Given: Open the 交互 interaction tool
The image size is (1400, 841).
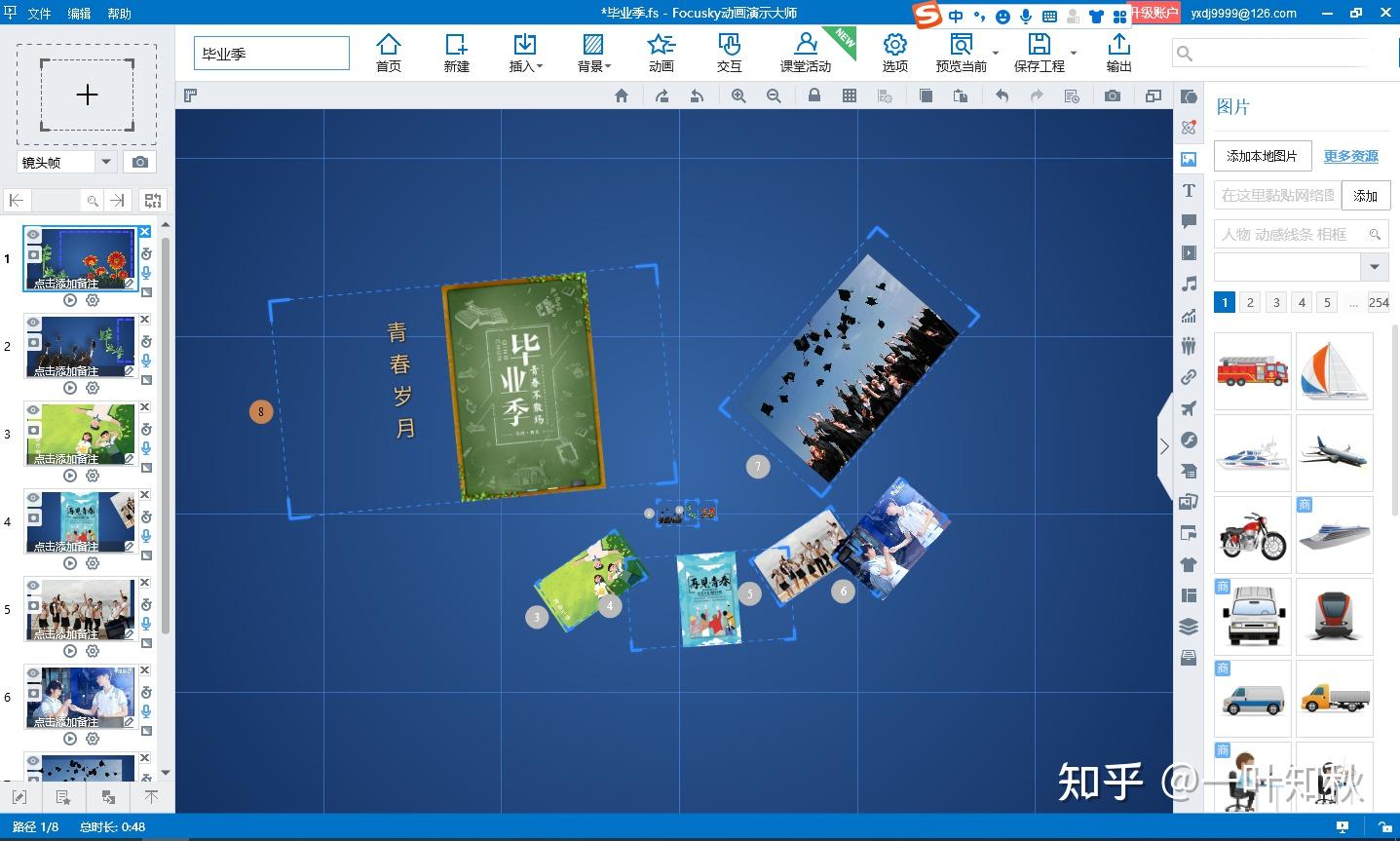Looking at the screenshot, I should pos(730,52).
